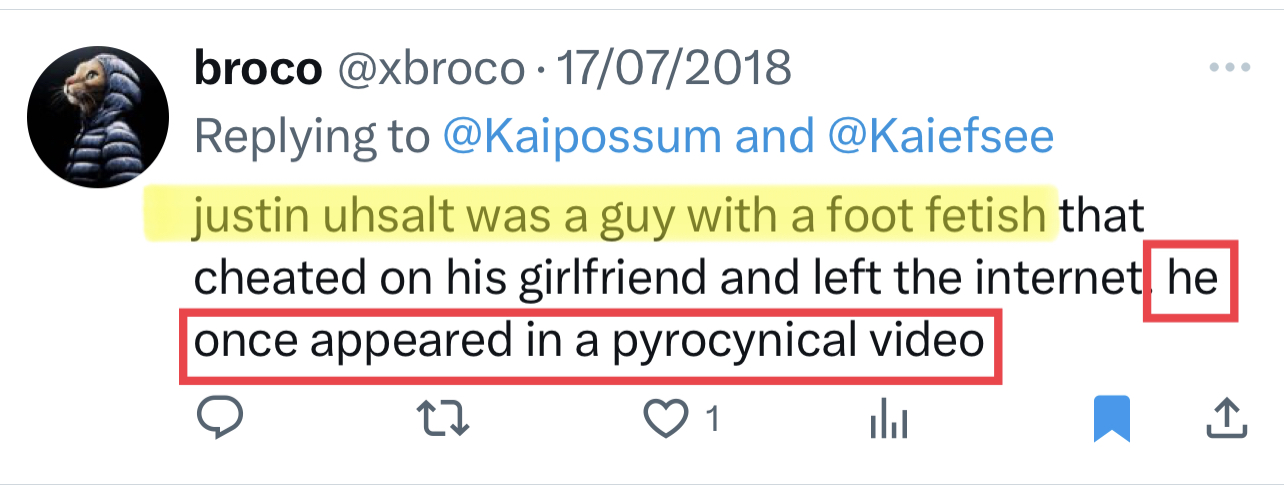Open broco's profile picture avatar
The width and height of the screenshot is (1284, 496).
(x=97, y=116)
